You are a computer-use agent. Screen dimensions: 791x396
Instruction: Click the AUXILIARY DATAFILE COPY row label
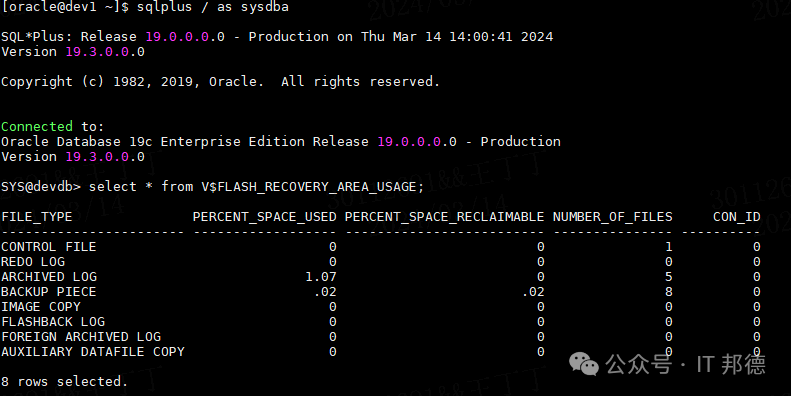[x=93, y=352]
